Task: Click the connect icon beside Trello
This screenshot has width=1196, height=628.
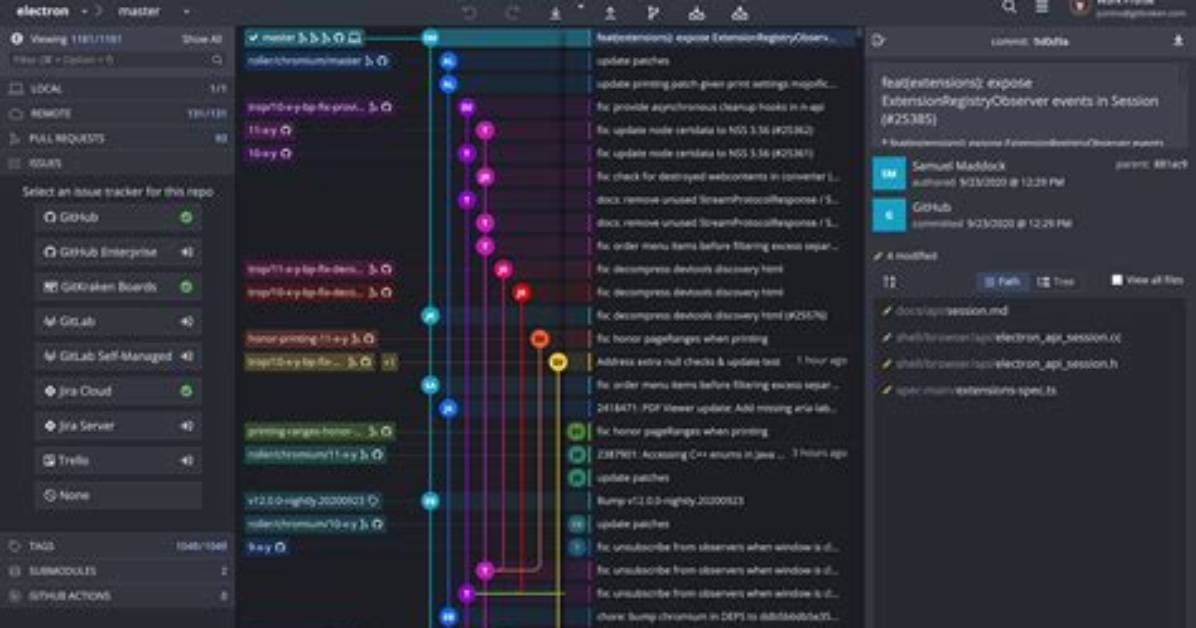Action: point(186,460)
